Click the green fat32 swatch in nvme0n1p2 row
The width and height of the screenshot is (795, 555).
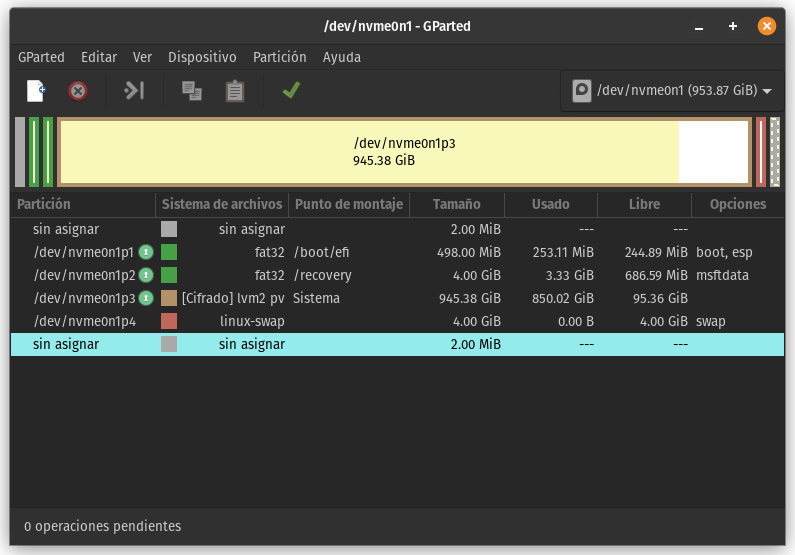(x=169, y=275)
